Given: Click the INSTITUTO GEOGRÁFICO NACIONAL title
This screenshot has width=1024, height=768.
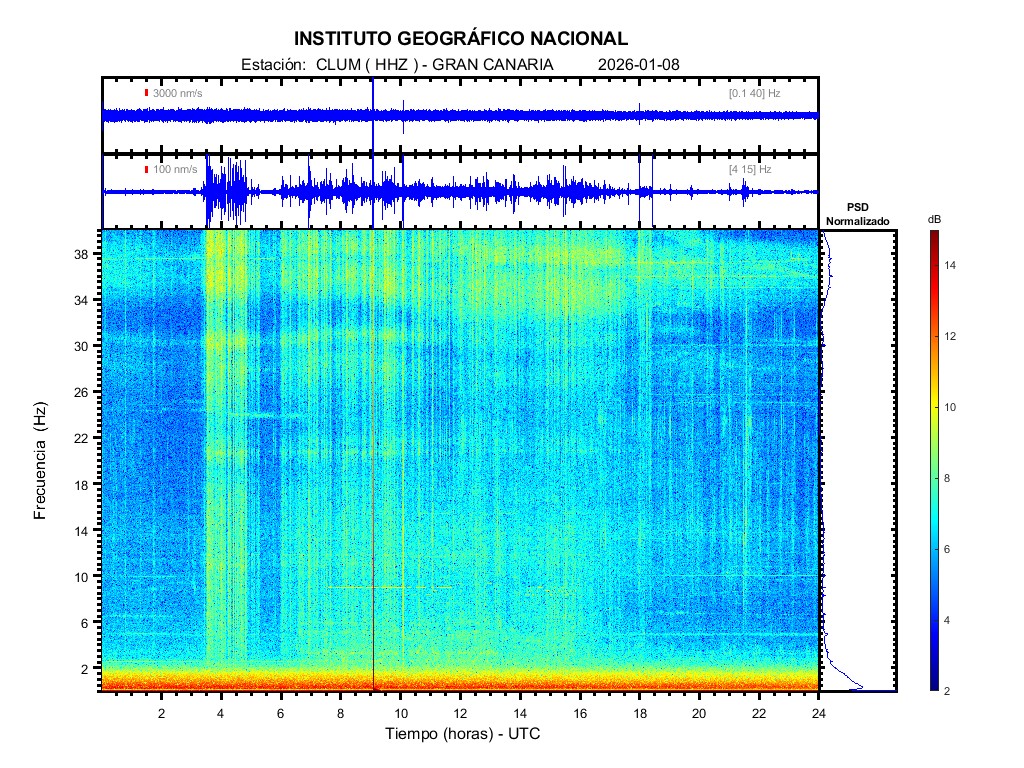Looking at the screenshot, I should [x=461, y=39].
